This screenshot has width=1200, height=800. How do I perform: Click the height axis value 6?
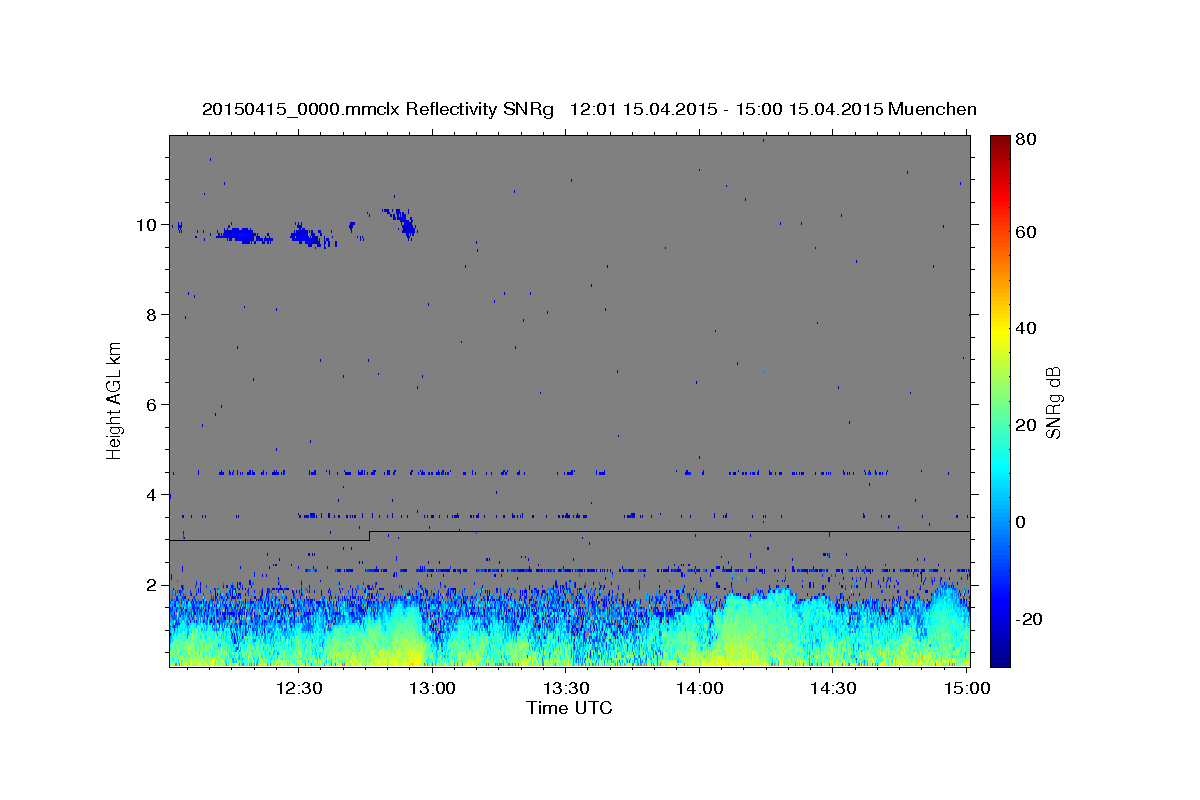[x=153, y=405]
